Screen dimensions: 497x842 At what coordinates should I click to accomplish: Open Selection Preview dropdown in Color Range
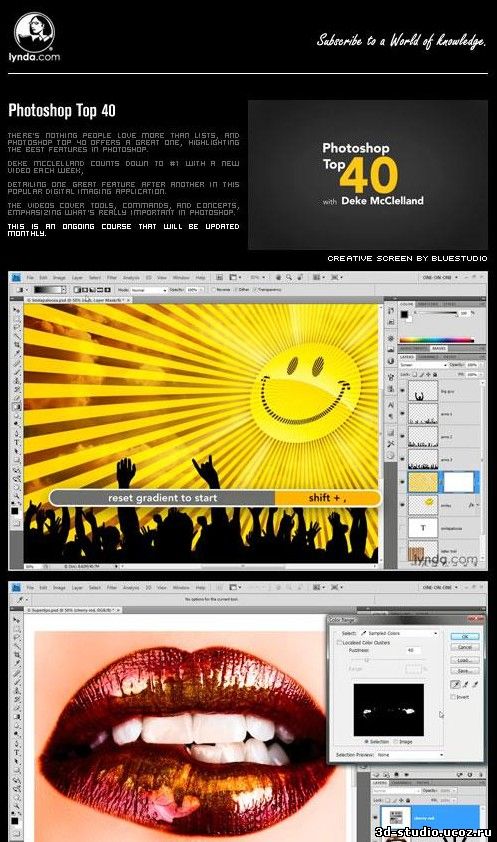coord(411,754)
